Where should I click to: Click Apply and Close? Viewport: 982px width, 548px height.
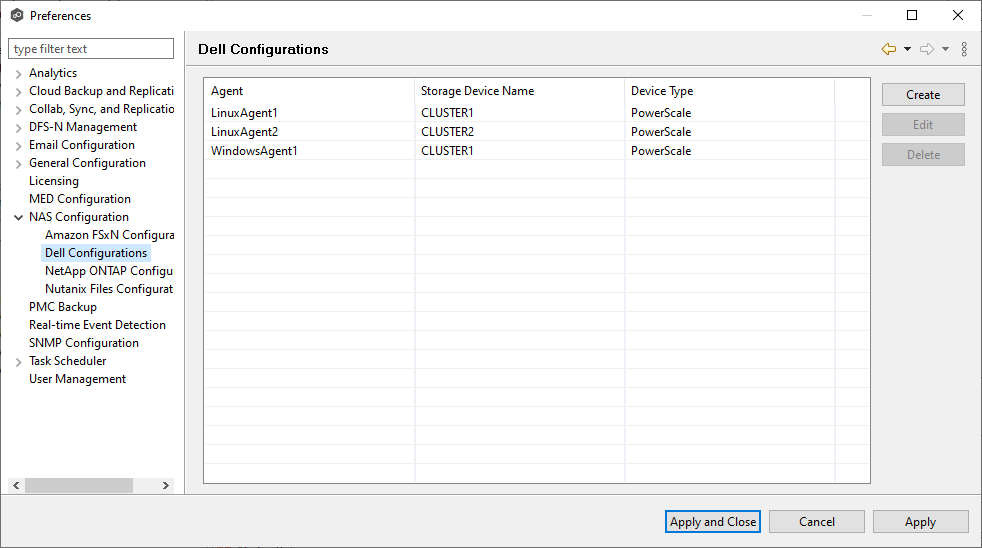click(x=713, y=521)
